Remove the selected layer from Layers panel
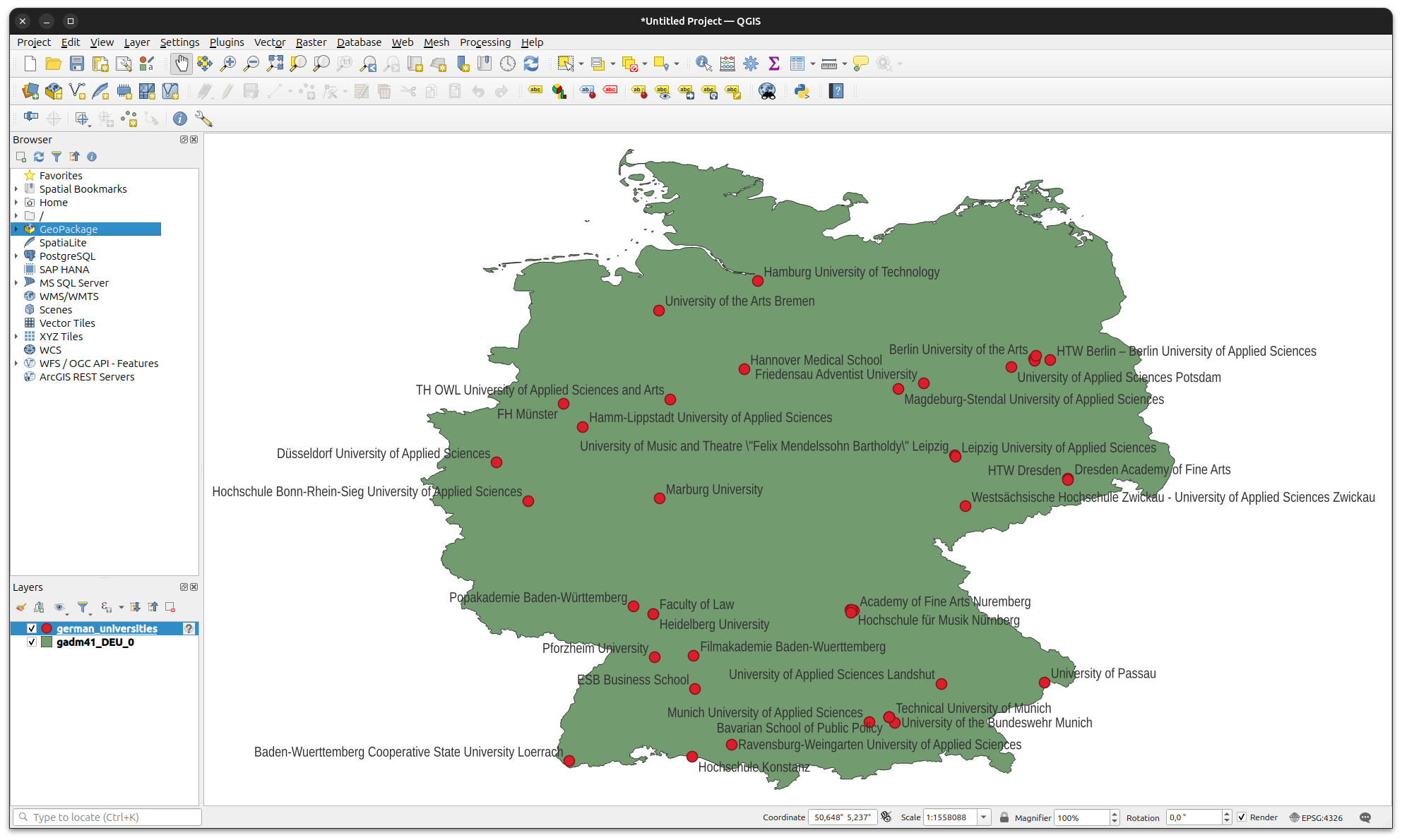 [170, 607]
